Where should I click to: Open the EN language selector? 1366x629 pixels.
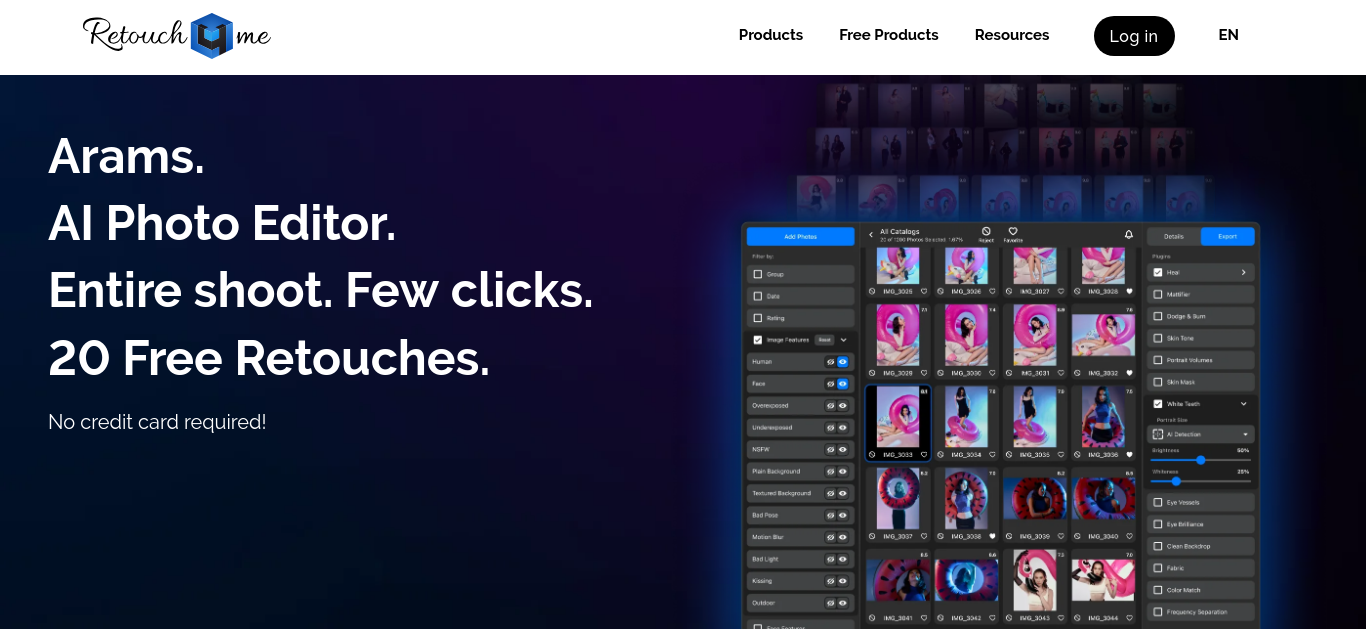click(x=1228, y=35)
